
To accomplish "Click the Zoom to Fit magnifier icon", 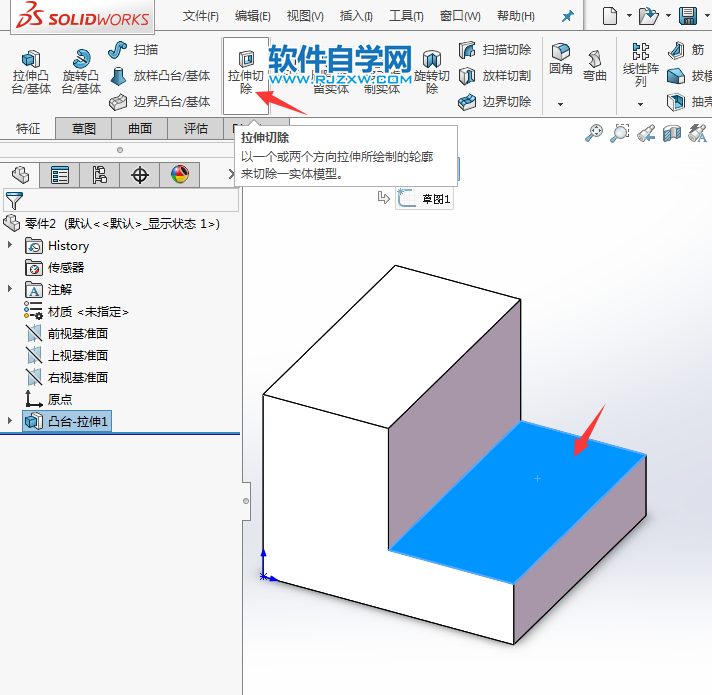I will (x=594, y=133).
